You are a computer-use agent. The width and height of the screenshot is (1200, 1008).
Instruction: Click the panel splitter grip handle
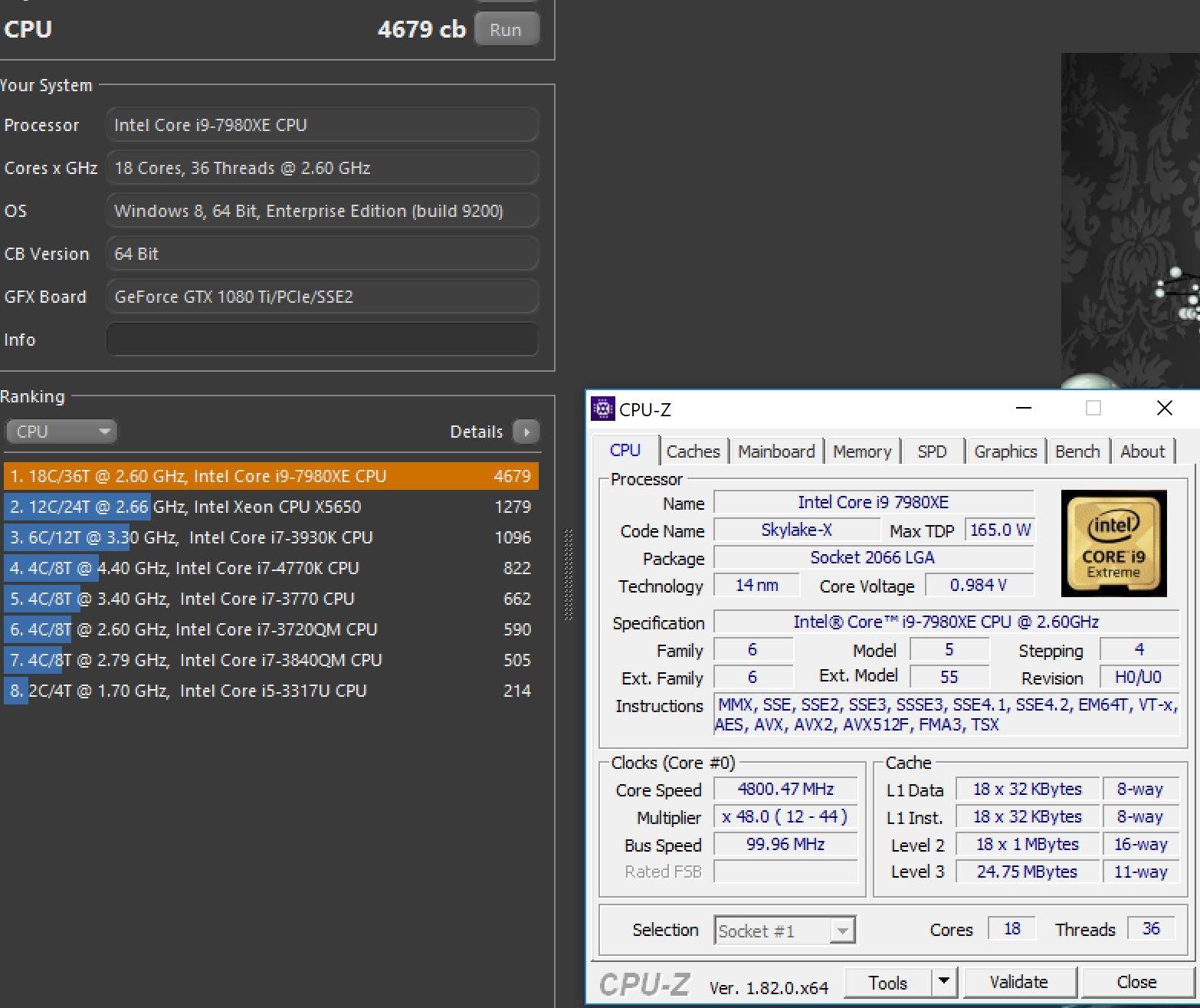(569, 575)
